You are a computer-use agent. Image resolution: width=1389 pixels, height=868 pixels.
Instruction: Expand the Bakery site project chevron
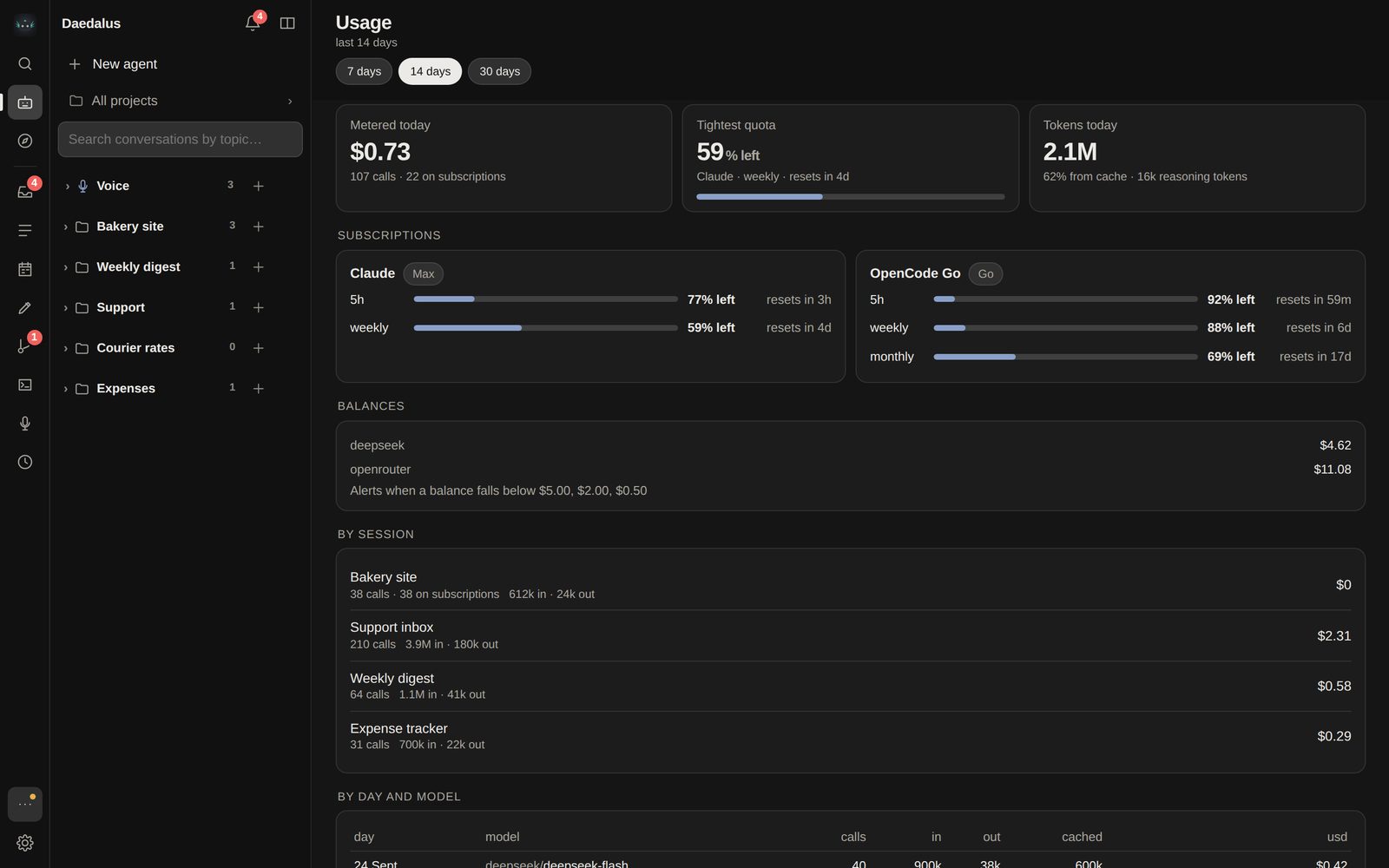coord(66,227)
